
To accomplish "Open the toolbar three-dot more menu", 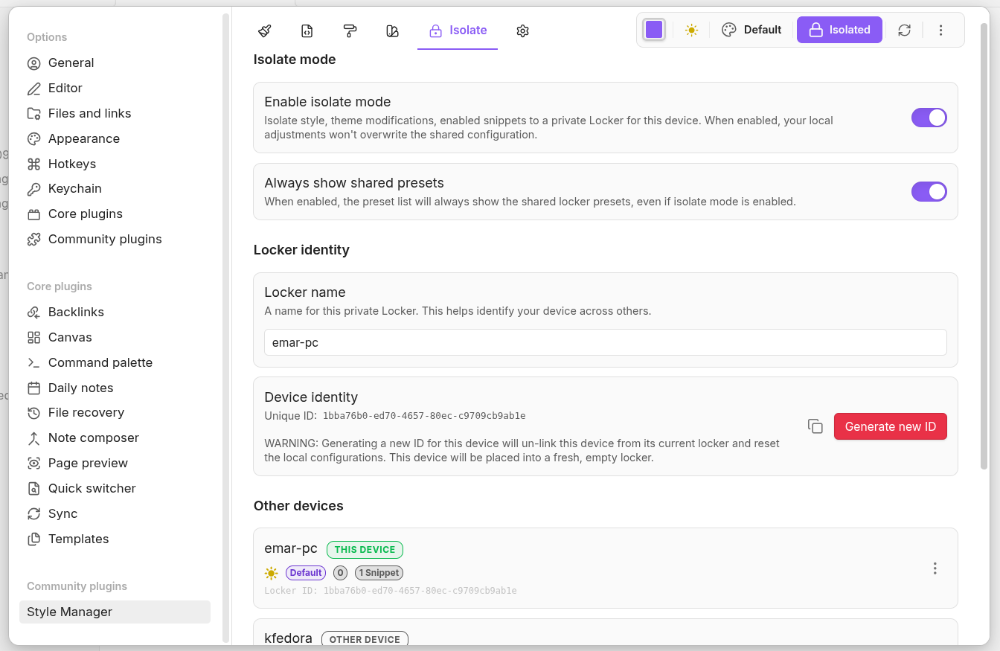I will [x=941, y=30].
